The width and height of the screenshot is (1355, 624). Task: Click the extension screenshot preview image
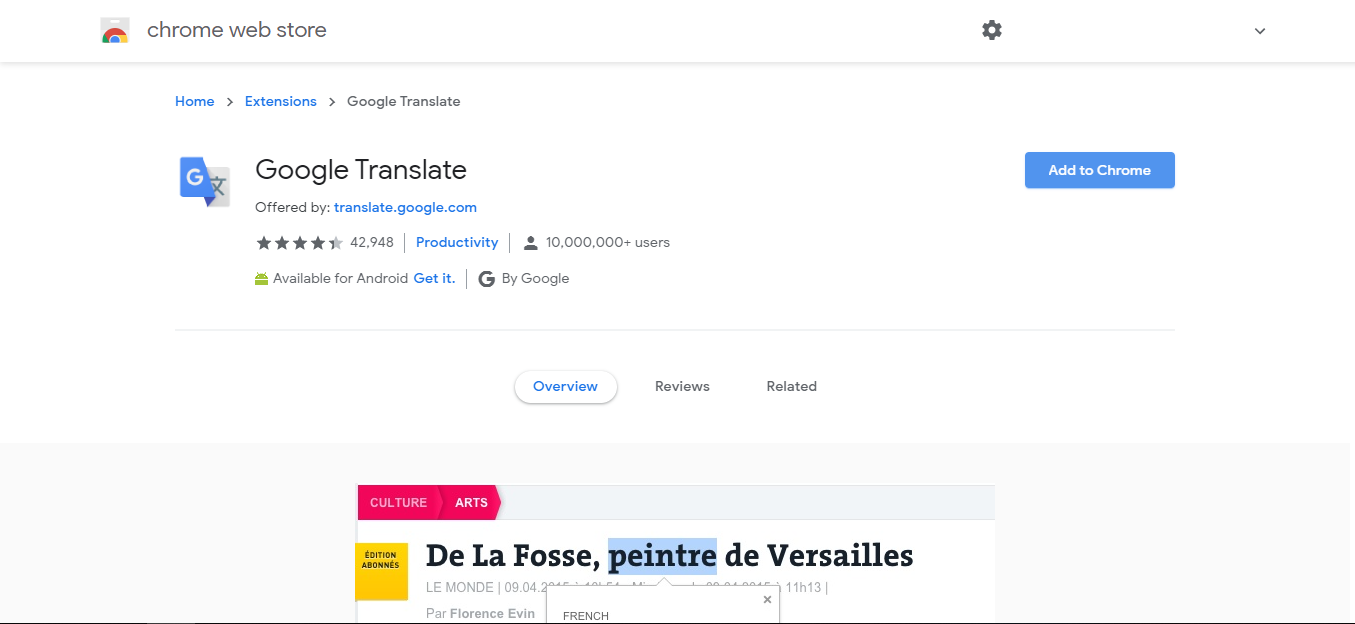[676, 554]
